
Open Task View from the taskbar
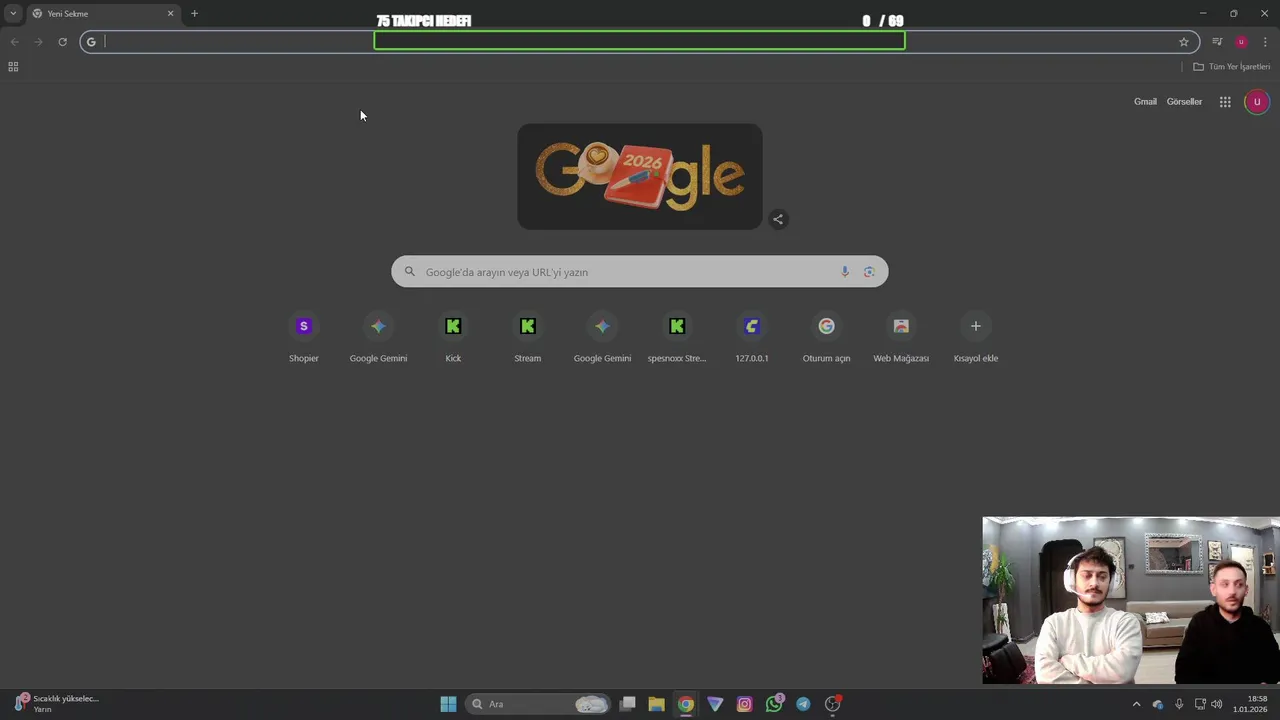coord(628,704)
